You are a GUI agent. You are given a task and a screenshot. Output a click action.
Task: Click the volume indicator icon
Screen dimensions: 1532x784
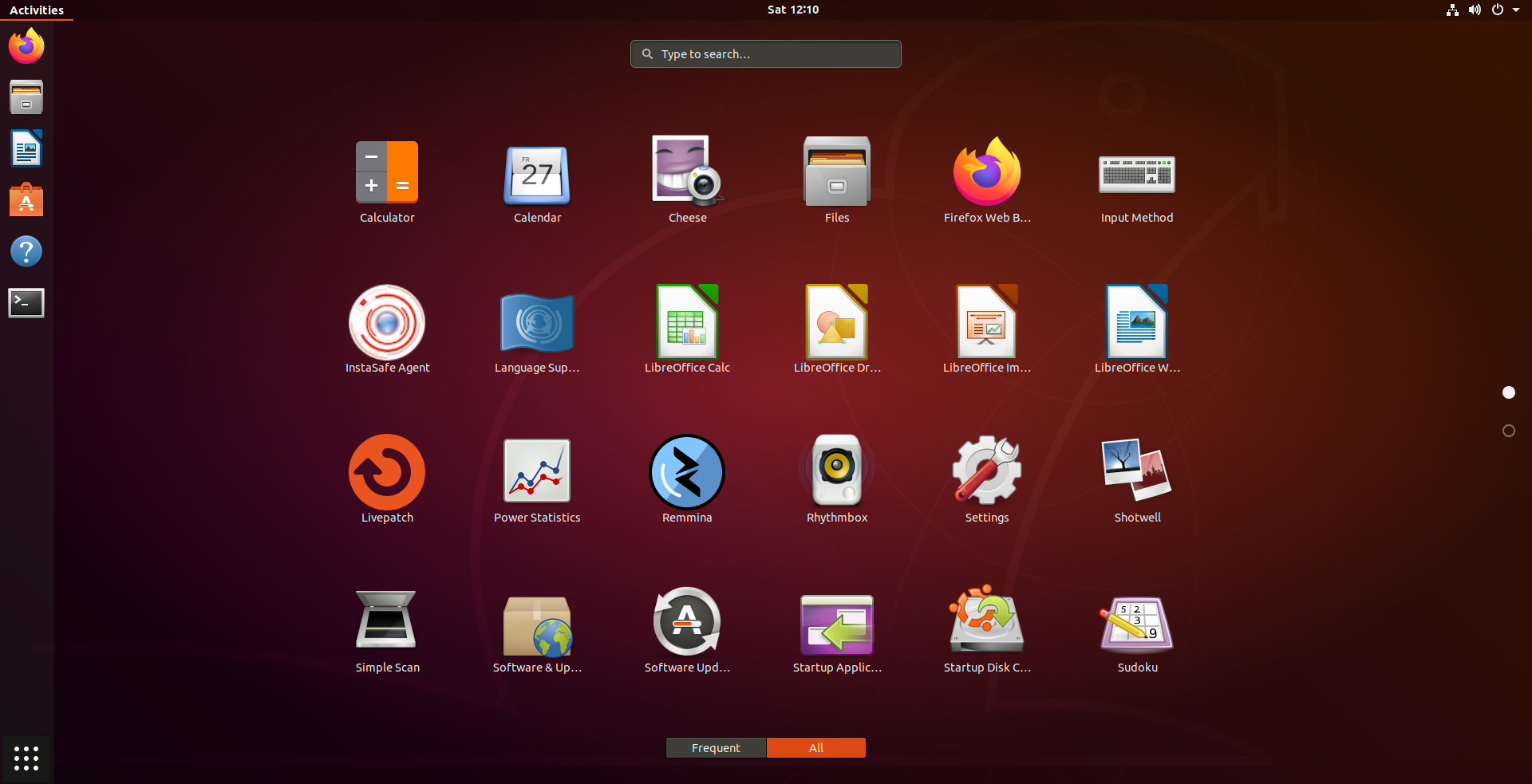(x=1475, y=10)
